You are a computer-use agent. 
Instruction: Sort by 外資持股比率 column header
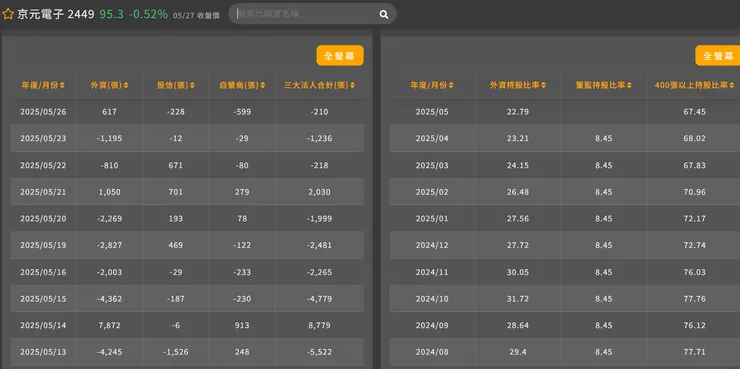pos(518,85)
